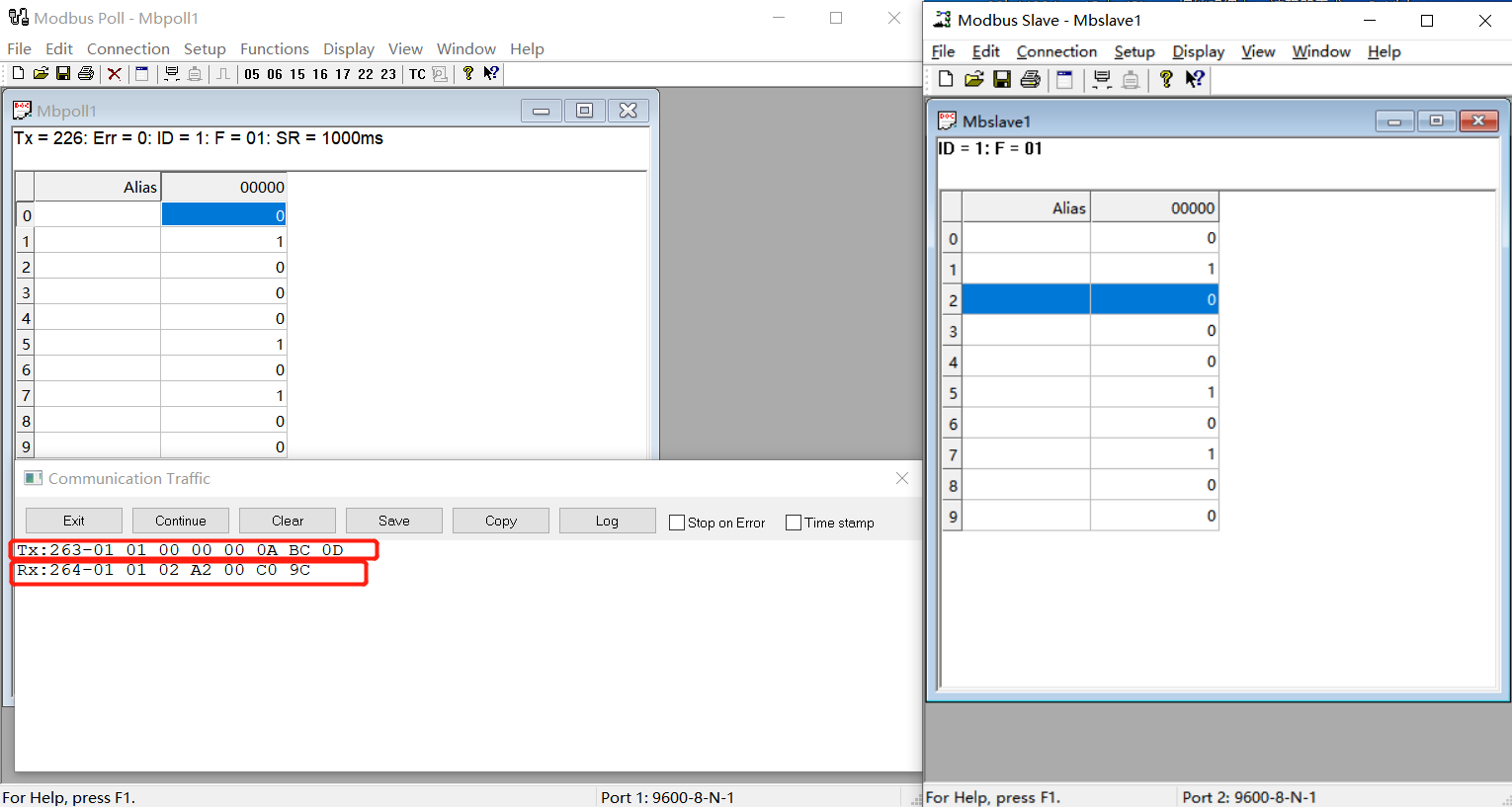This screenshot has width=1512, height=807.
Task: Enable the Stop on Error checkbox
Action: pos(677,523)
